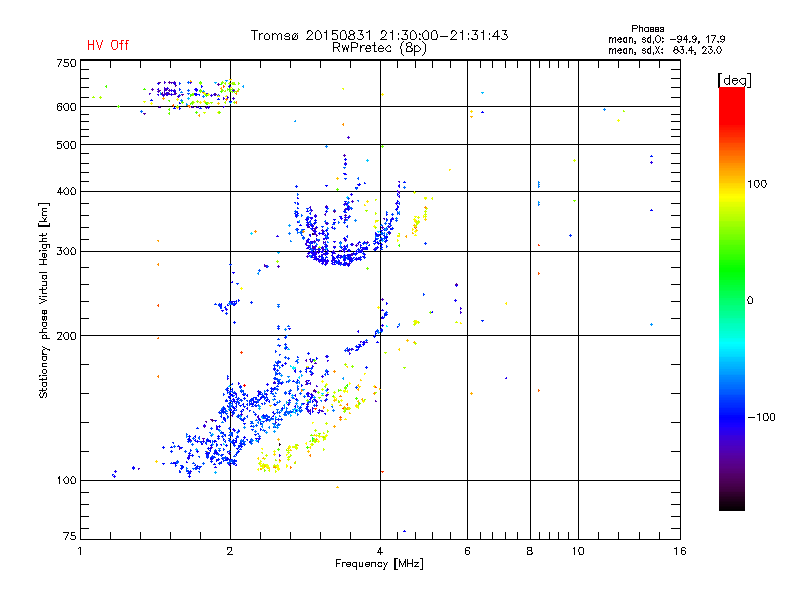Click the y-axis '500' tick label
Viewport: 800px width, 600px height.
pos(66,145)
